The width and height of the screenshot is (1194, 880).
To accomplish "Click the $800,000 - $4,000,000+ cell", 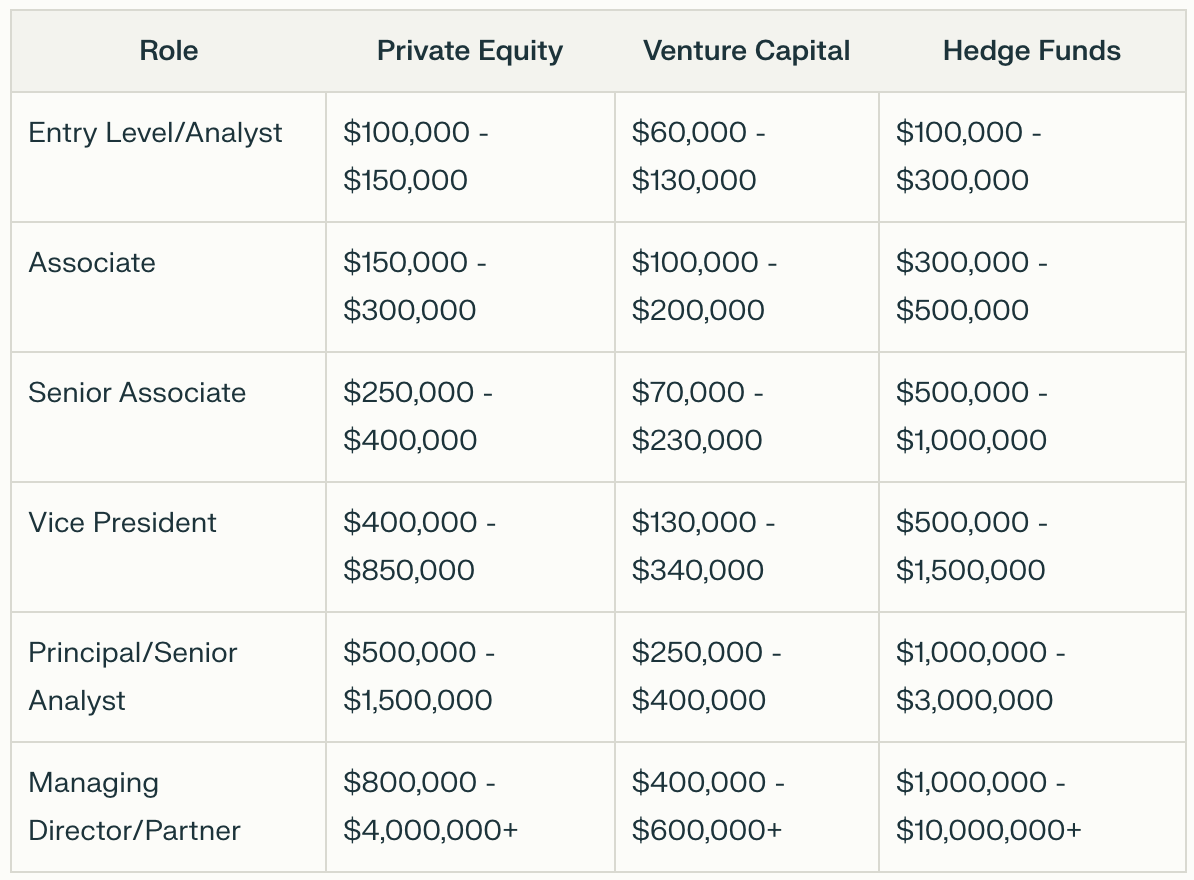I will click(x=430, y=806).
